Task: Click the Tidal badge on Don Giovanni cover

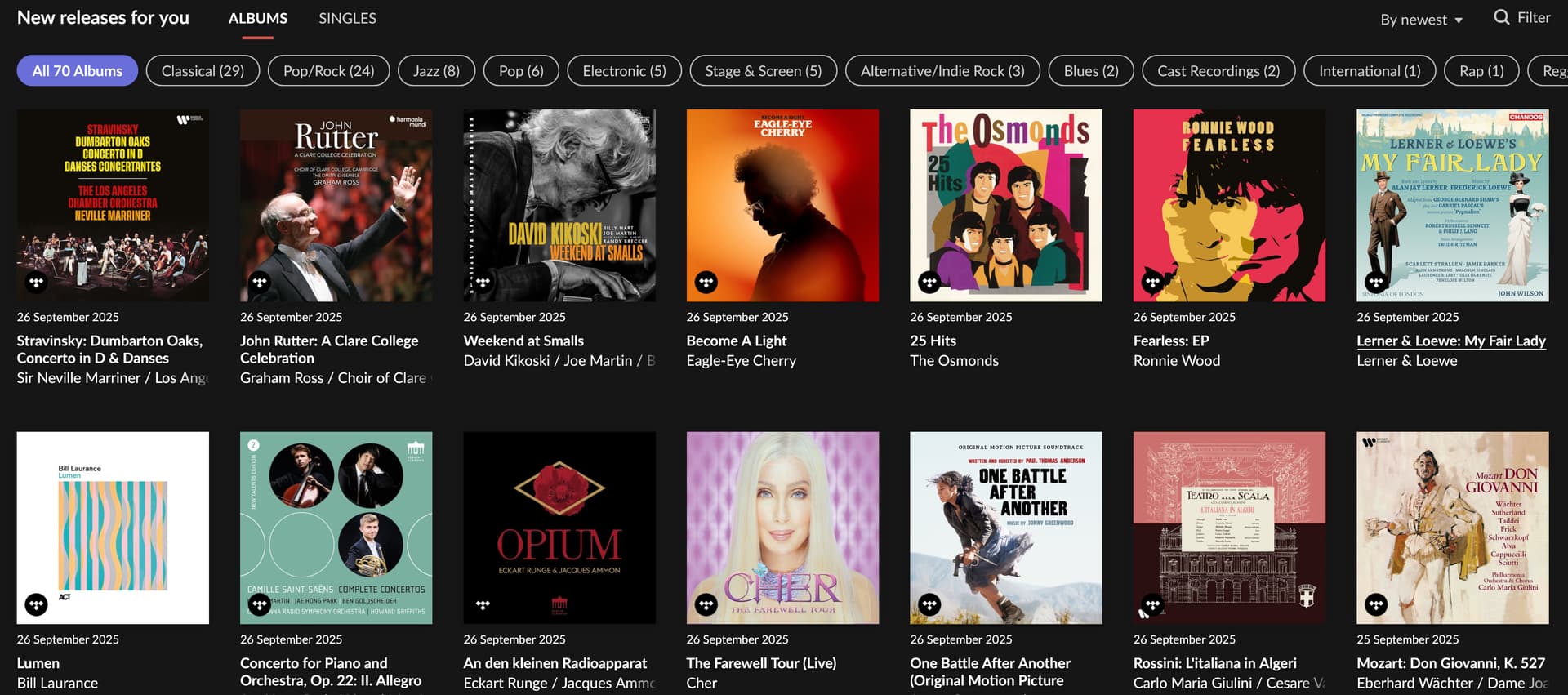Action: [1376, 604]
